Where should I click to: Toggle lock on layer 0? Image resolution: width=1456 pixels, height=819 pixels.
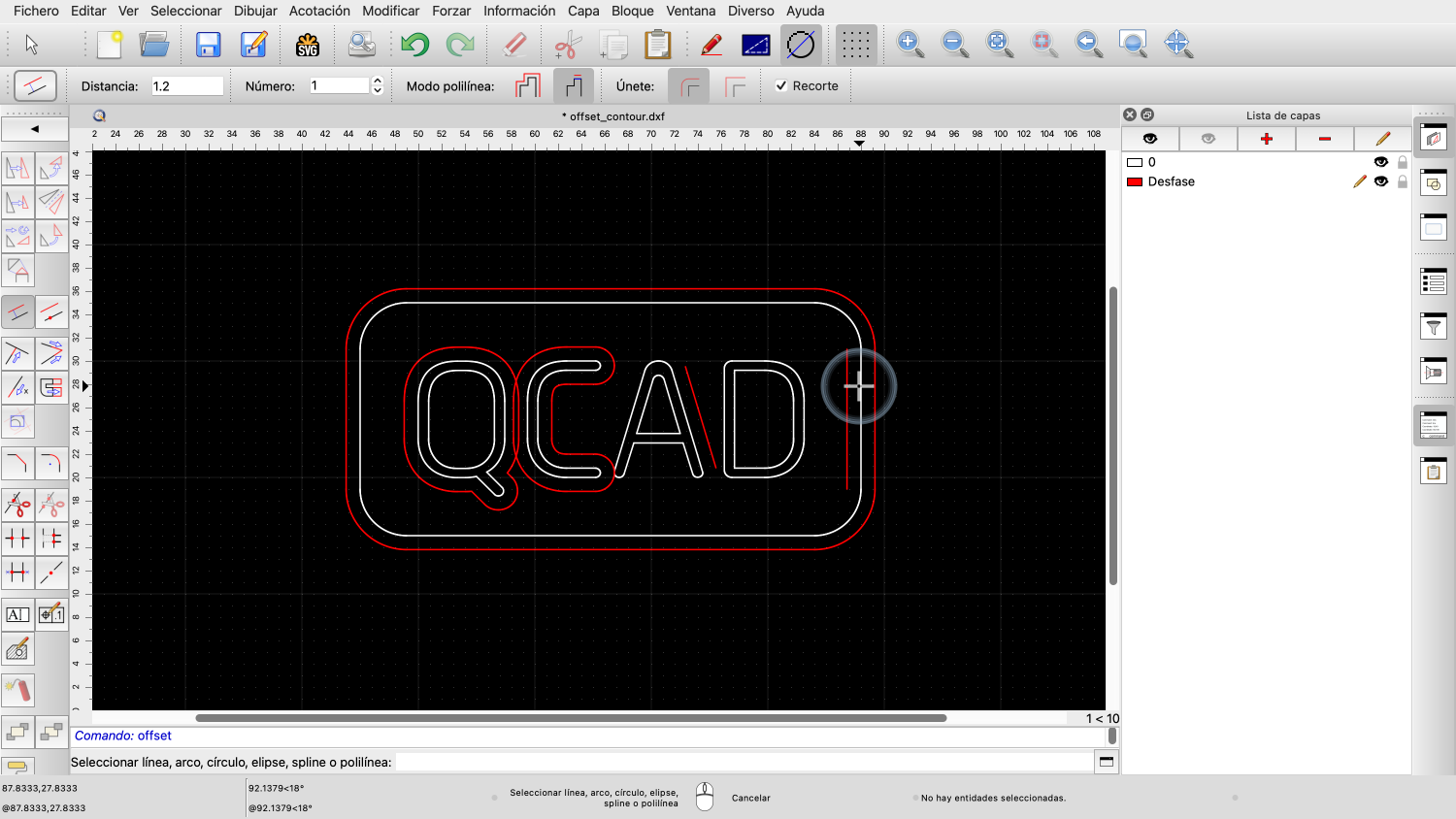[1403, 162]
